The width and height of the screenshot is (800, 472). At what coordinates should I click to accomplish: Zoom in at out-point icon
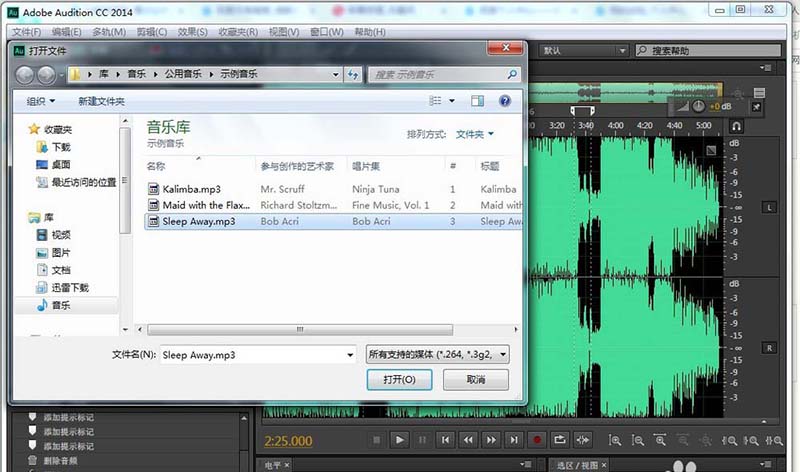pos(751,440)
